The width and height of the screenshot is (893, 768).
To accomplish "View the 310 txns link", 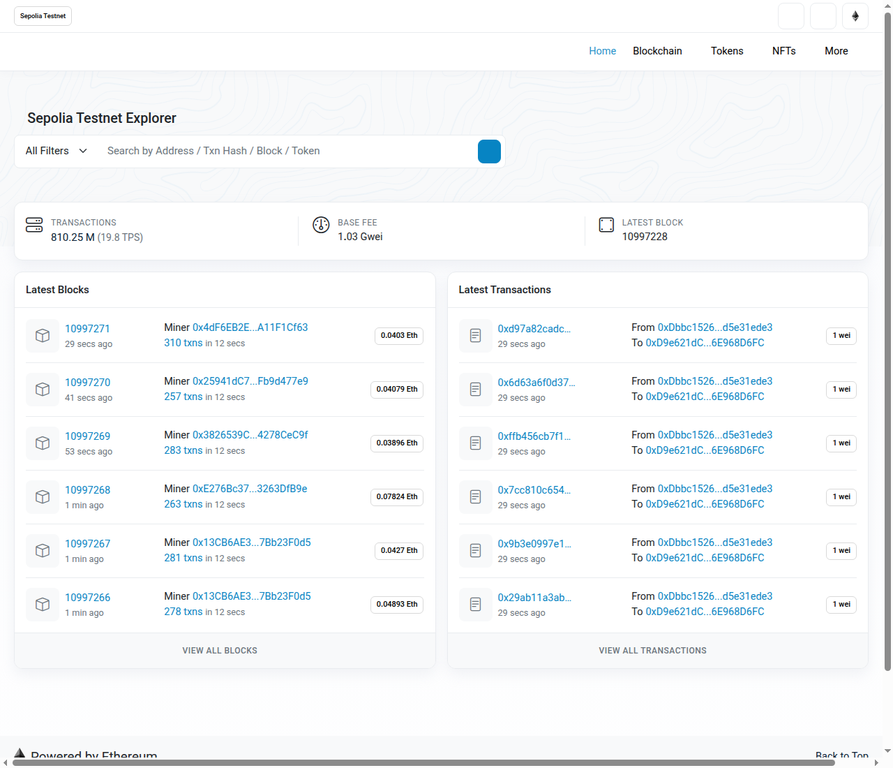I will tap(183, 343).
